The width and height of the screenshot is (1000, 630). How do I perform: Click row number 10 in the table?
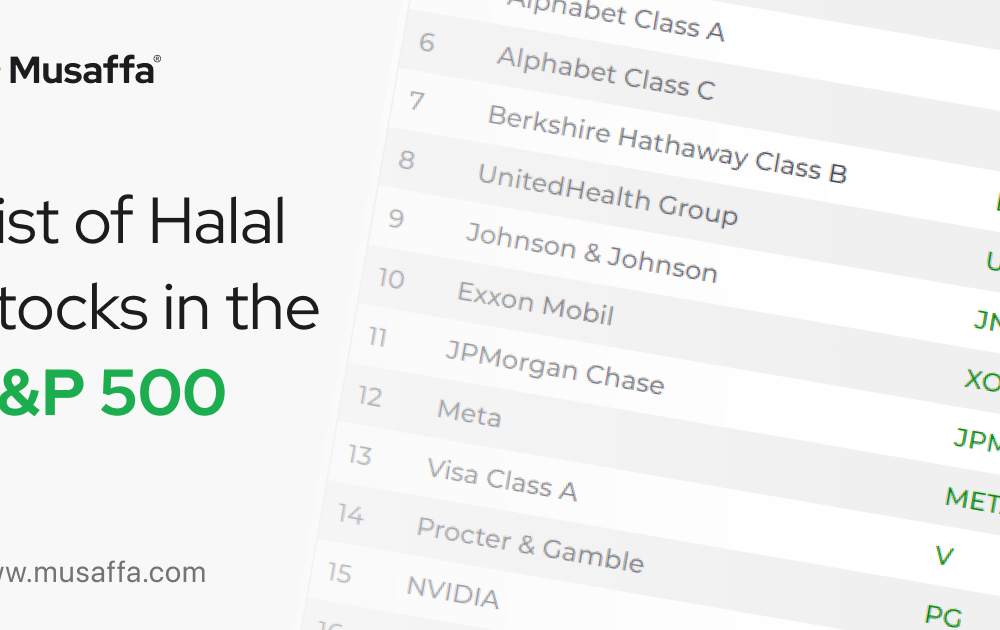pyautogui.click(x=391, y=277)
